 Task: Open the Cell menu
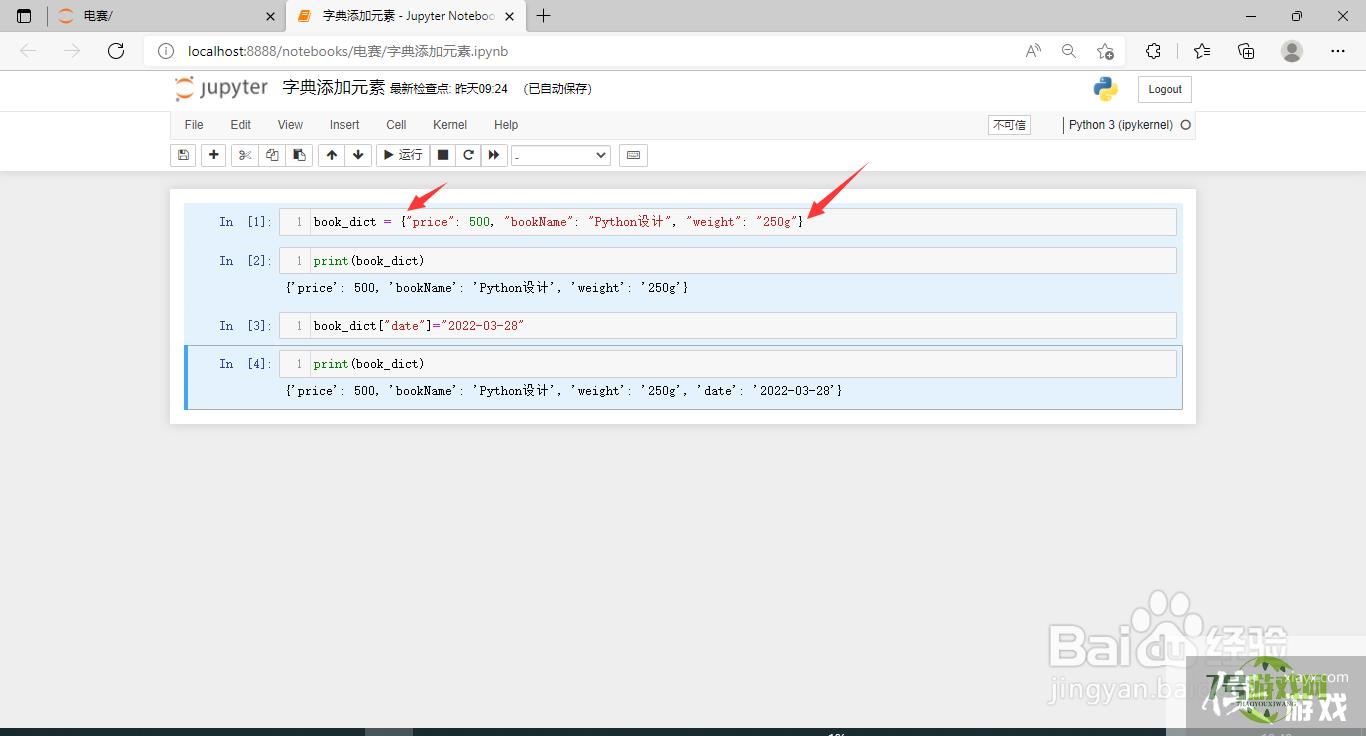click(x=396, y=125)
